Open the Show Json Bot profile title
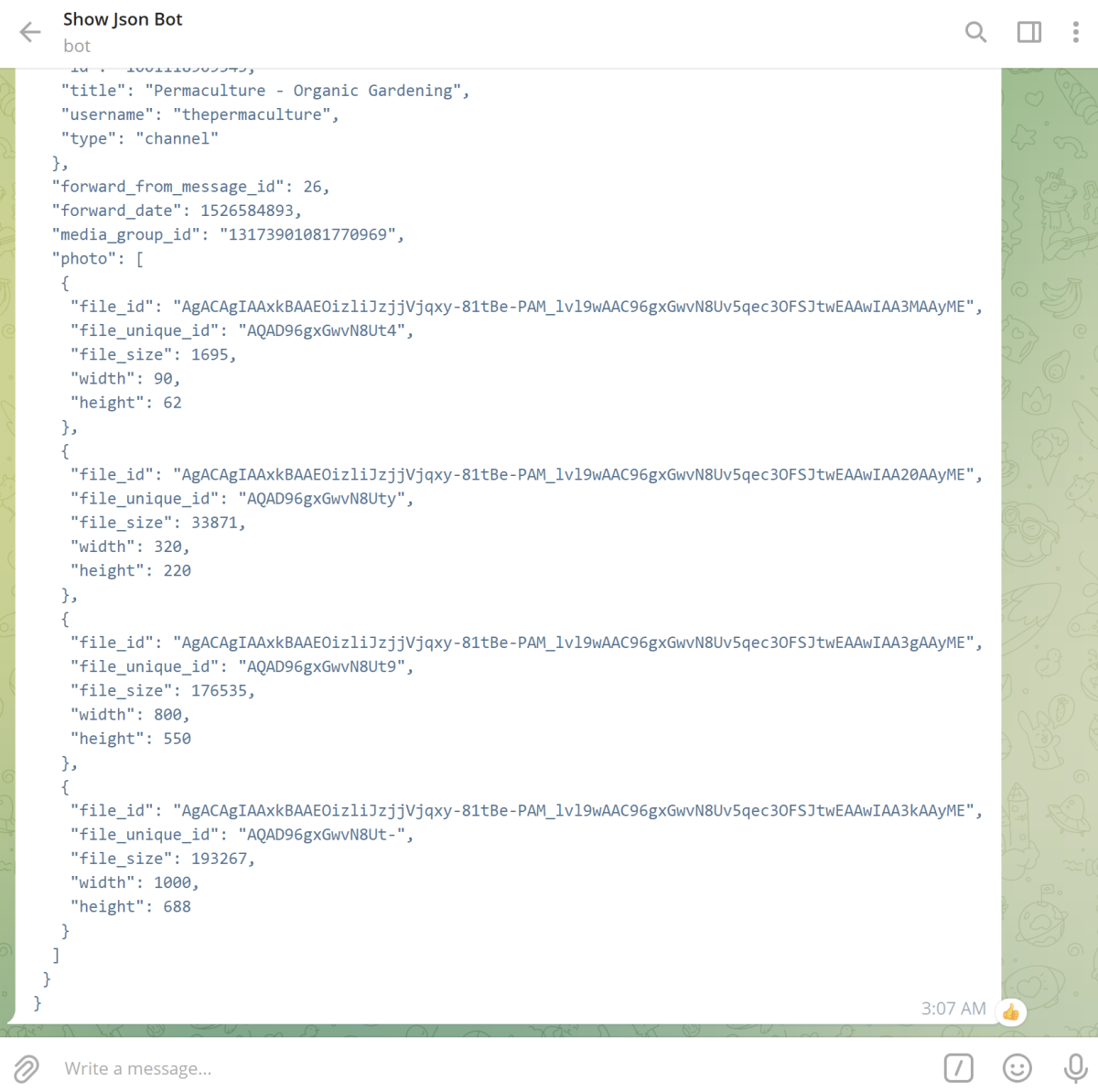Image resolution: width=1098 pixels, height=1092 pixels. click(x=123, y=19)
